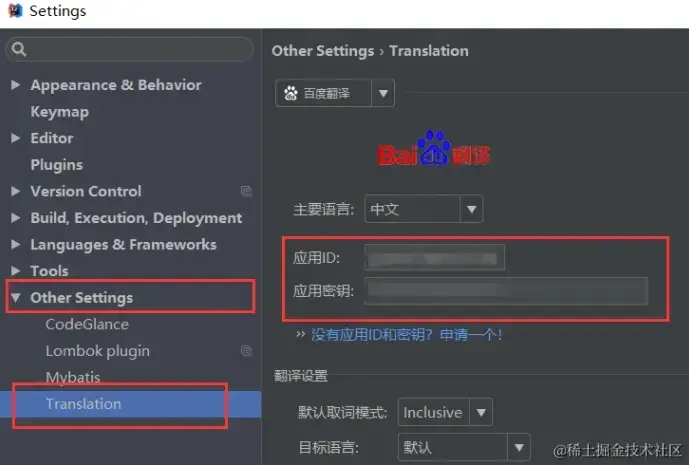Open the Keymap settings

point(59,112)
